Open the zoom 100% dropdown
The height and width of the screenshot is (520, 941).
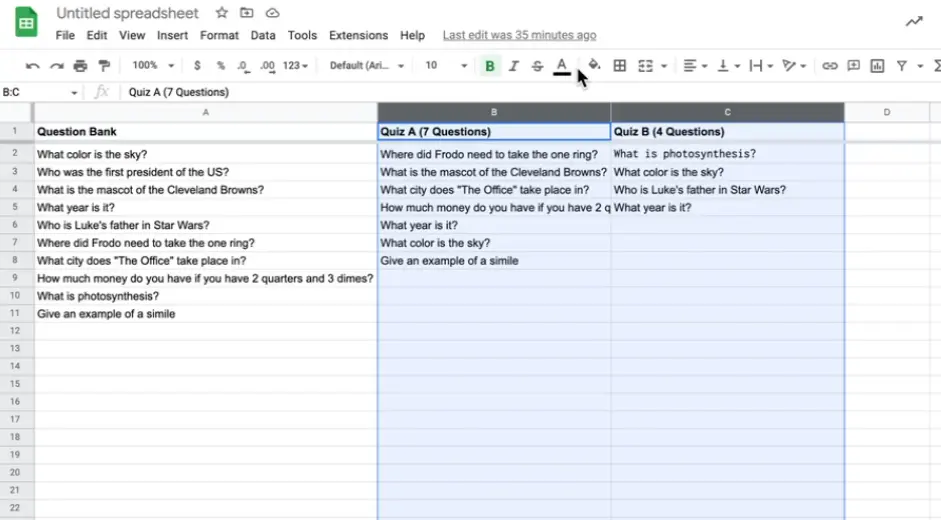point(153,66)
